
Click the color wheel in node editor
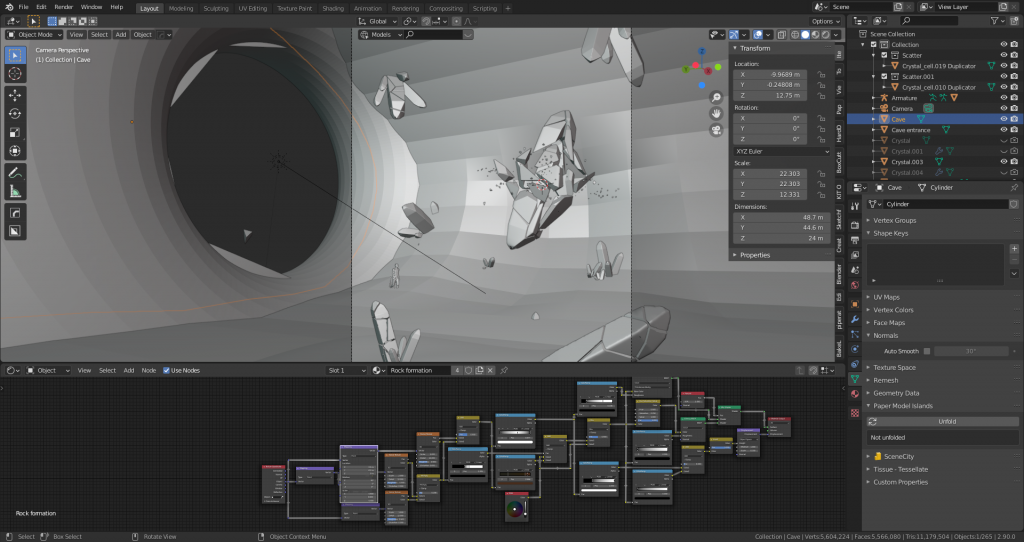point(515,510)
